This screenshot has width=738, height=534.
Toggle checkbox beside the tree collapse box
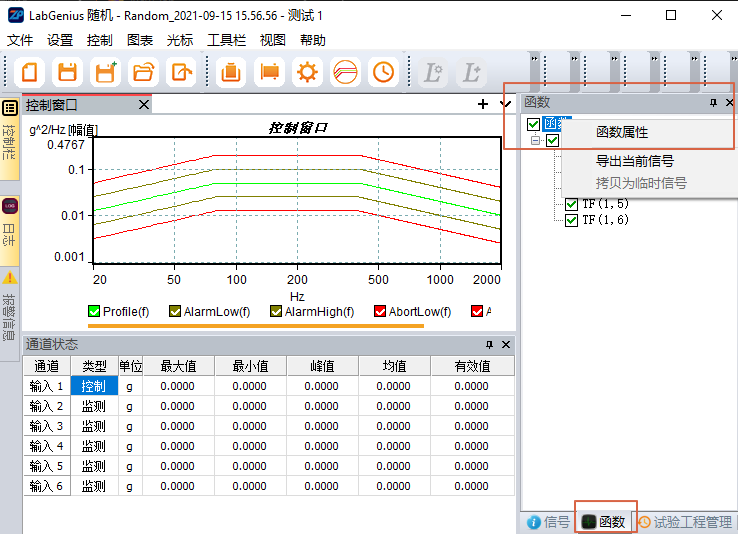(x=553, y=140)
